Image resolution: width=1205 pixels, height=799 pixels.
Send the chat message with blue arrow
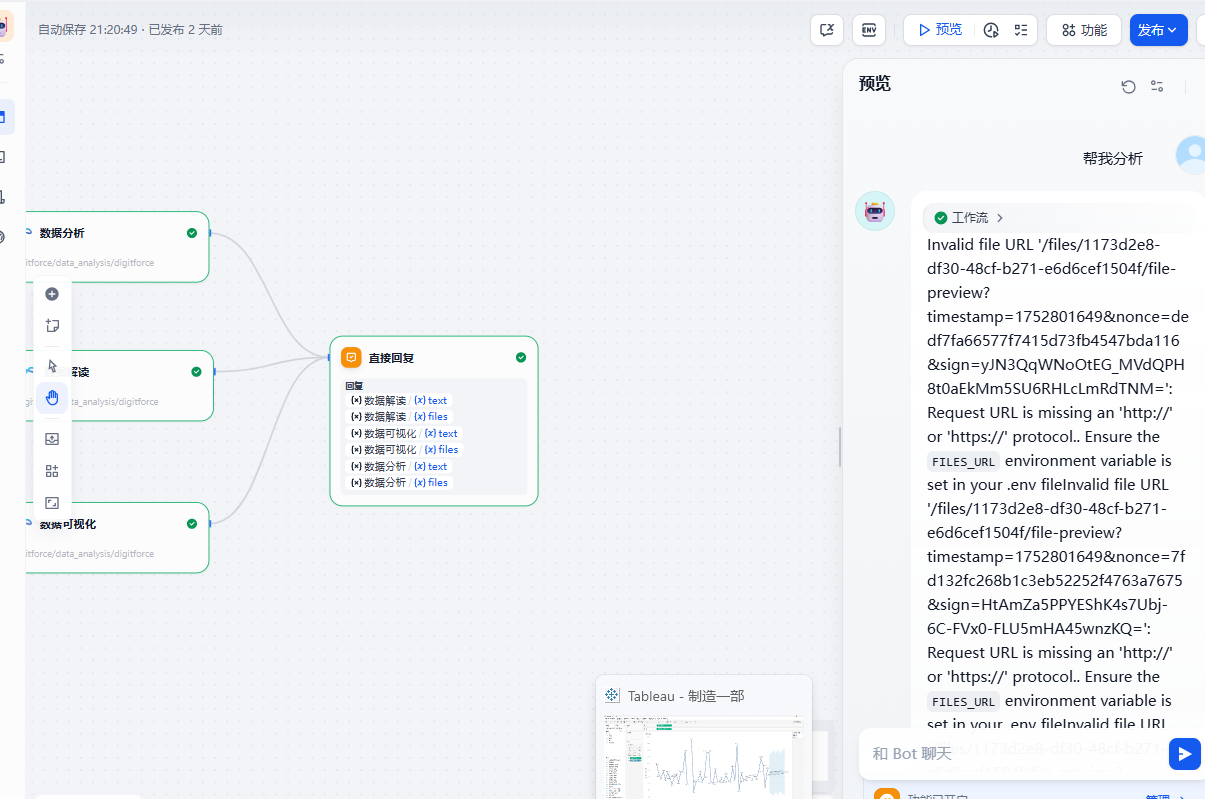tap(1184, 753)
